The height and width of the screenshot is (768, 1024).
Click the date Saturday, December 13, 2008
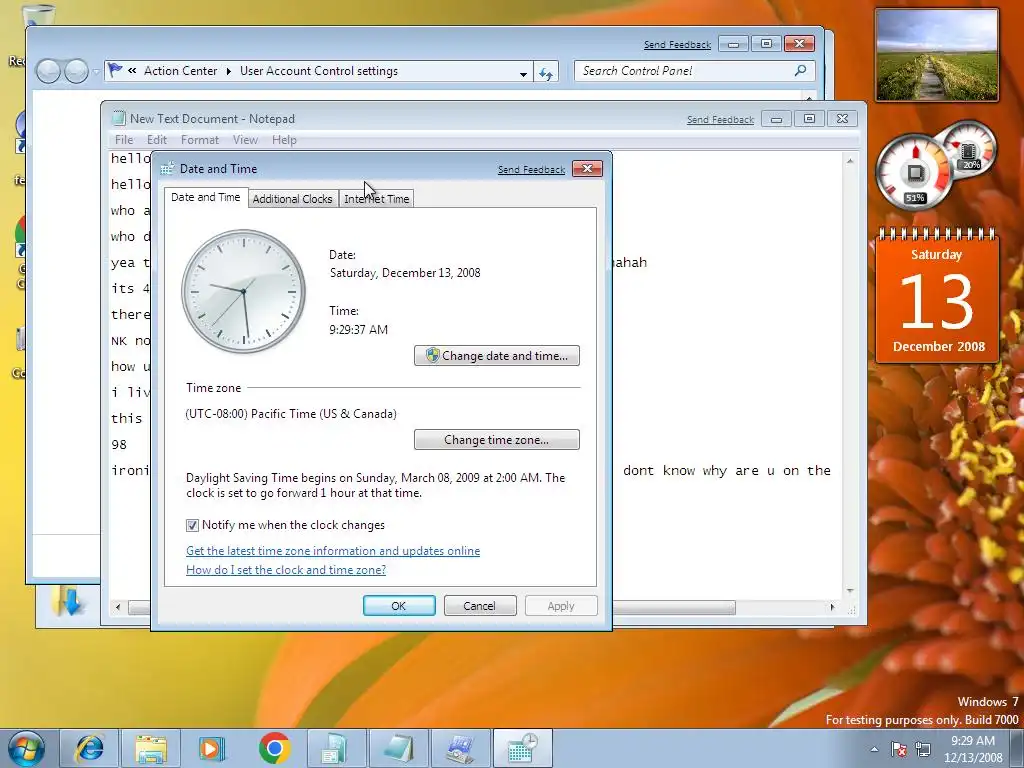(405, 273)
